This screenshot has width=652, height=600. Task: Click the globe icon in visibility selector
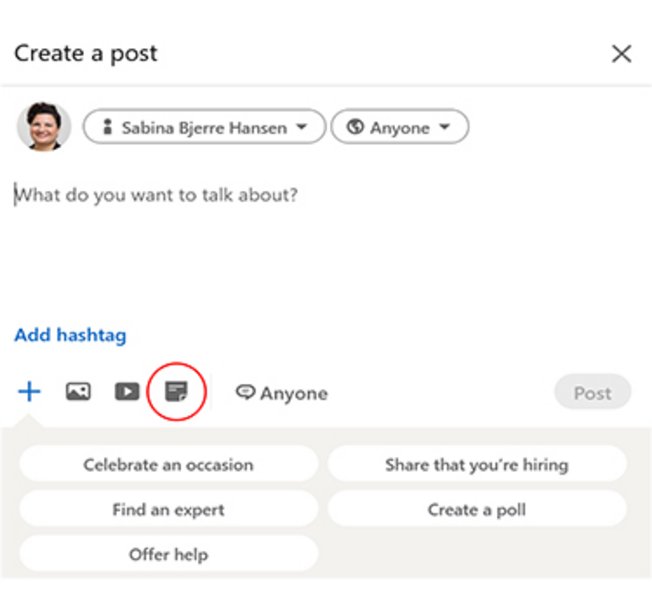353,128
